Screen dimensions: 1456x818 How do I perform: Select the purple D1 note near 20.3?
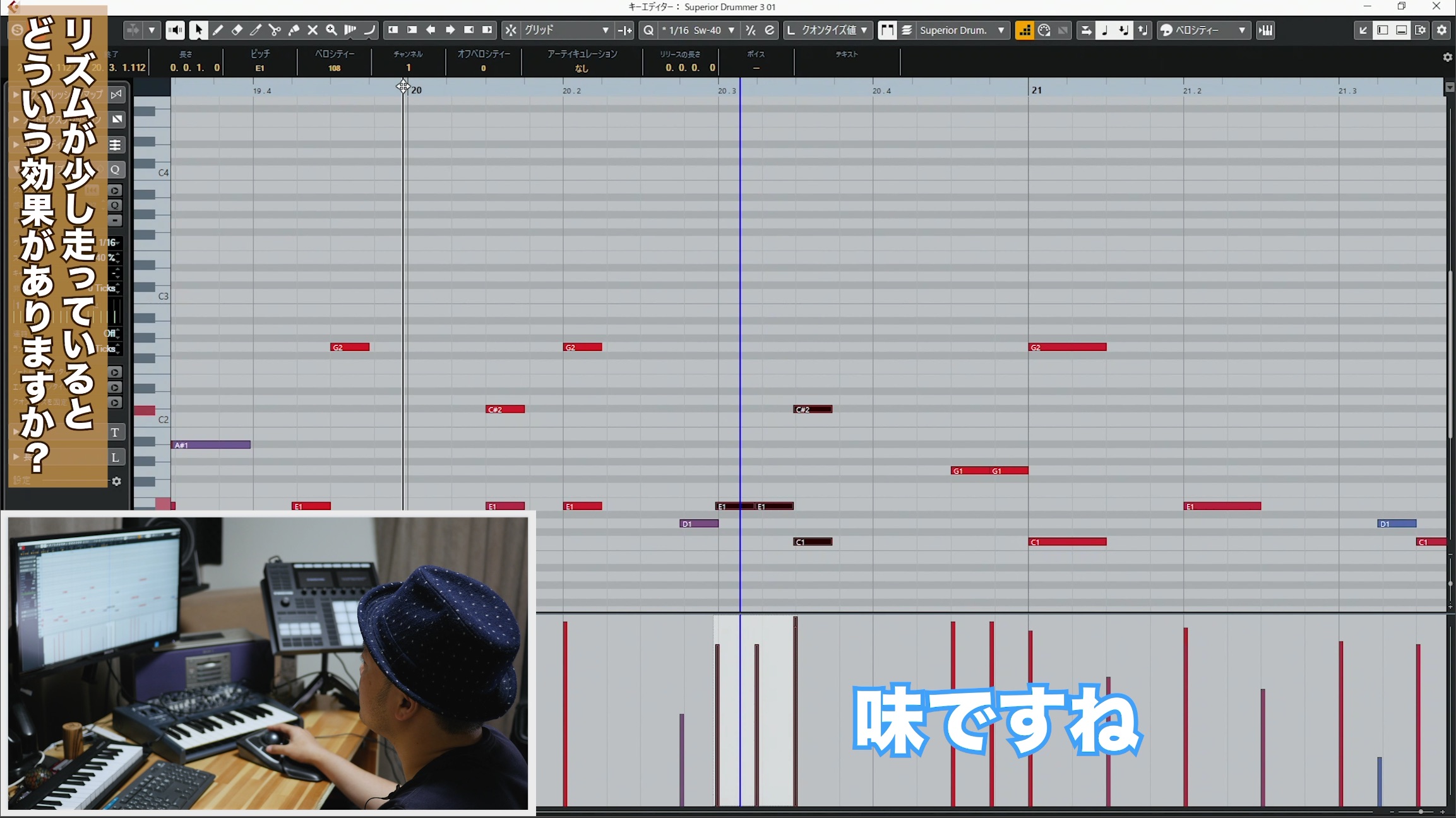click(699, 524)
